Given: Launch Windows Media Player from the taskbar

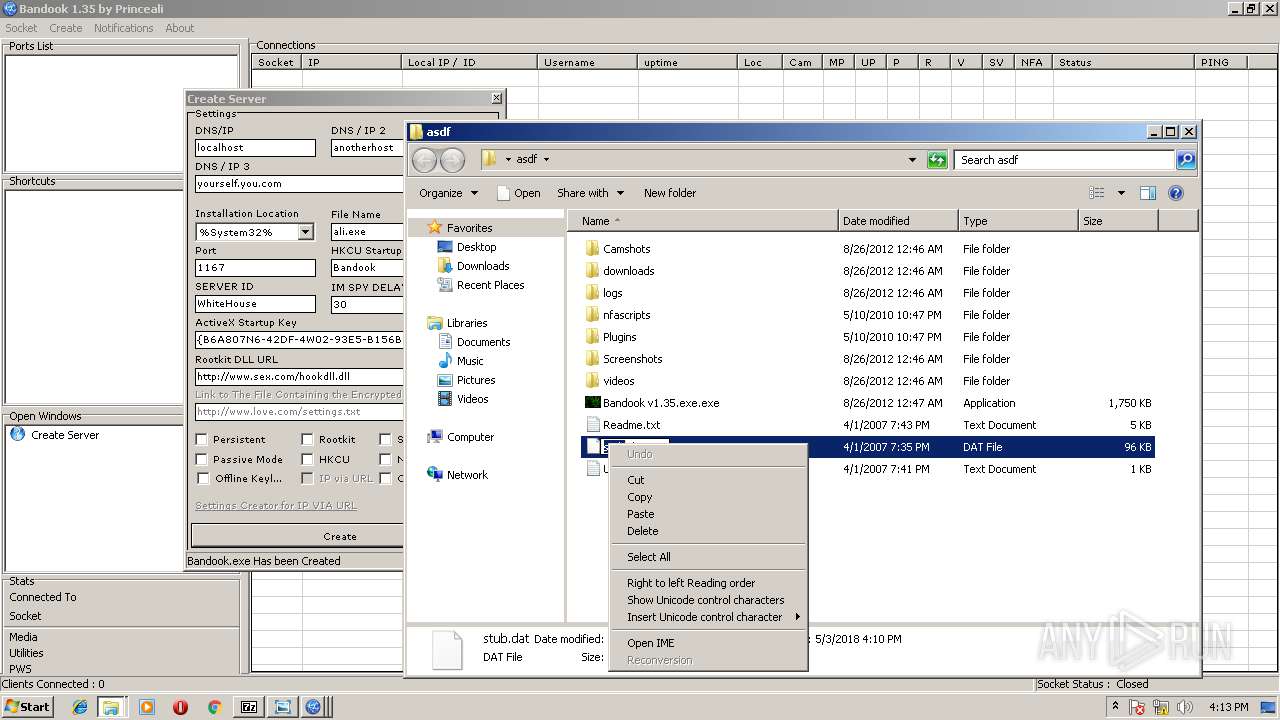Looking at the screenshot, I should pos(147,707).
